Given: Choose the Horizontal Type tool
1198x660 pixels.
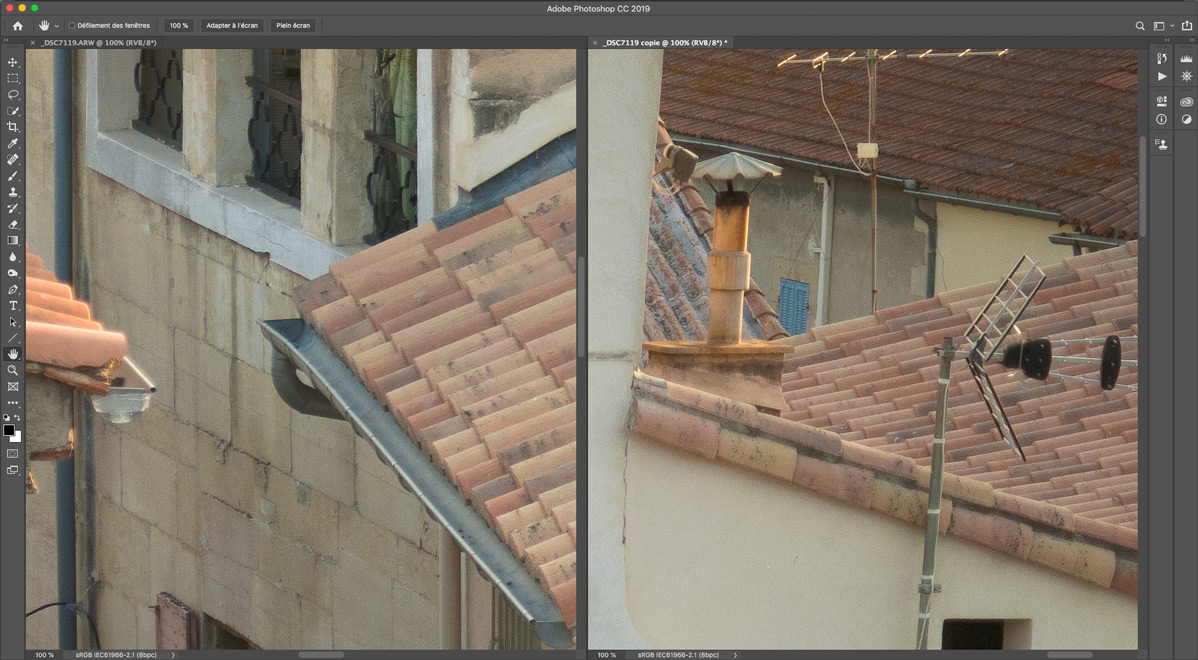Looking at the screenshot, I should tap(13, 306).
